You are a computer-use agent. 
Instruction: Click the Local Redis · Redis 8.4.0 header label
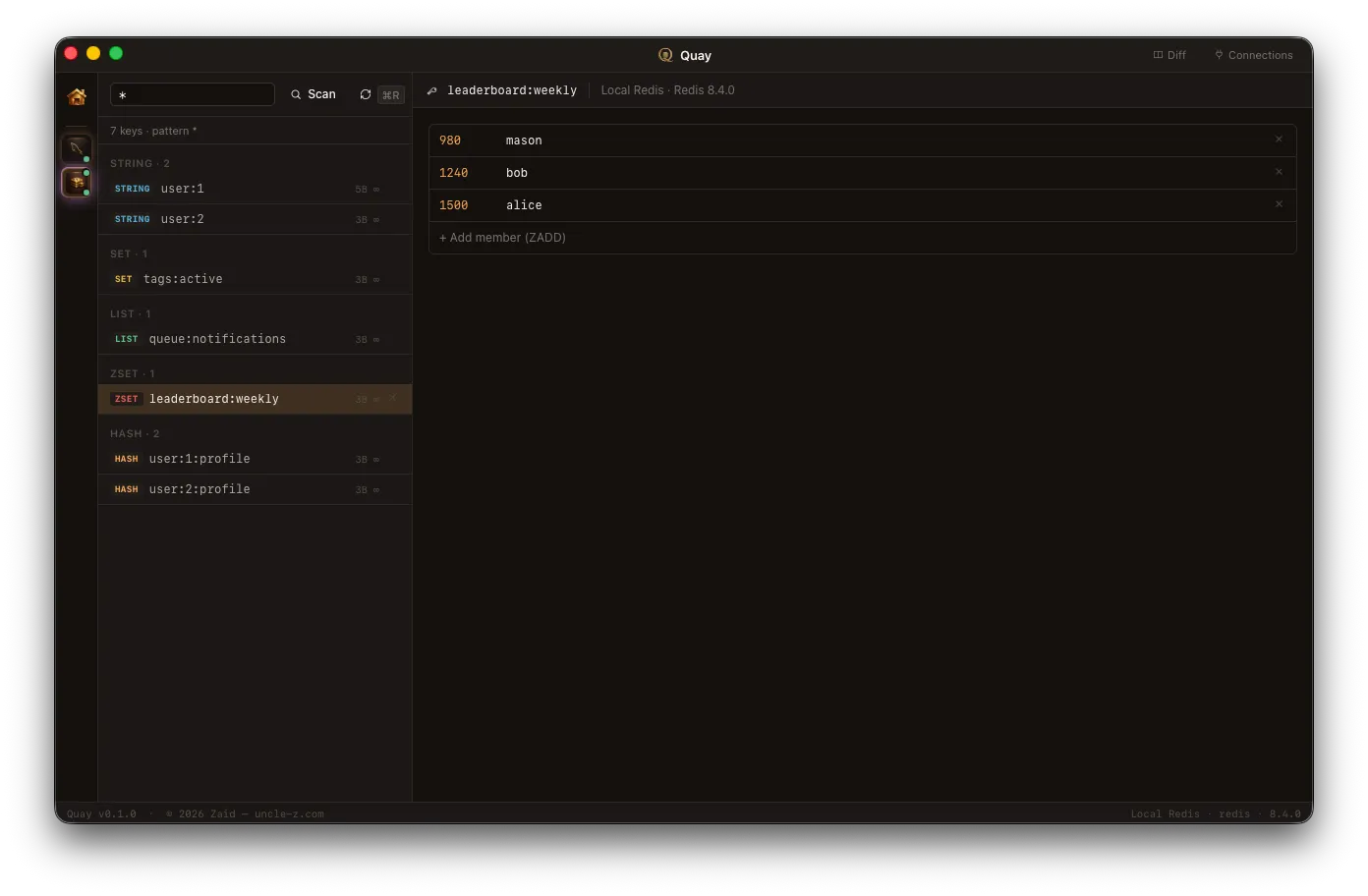coord(667,90)
